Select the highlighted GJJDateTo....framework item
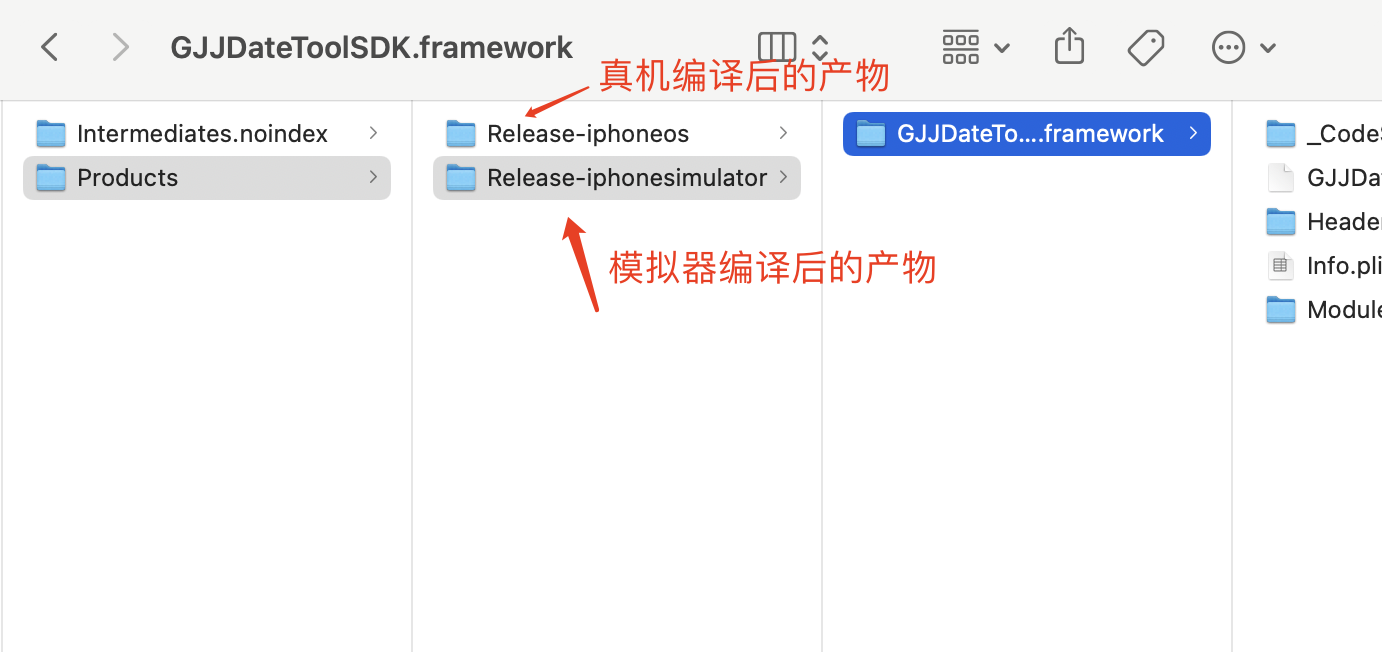Image resolution: width=1382 pixels, height=652 pixels. [x=1027, y=133]
